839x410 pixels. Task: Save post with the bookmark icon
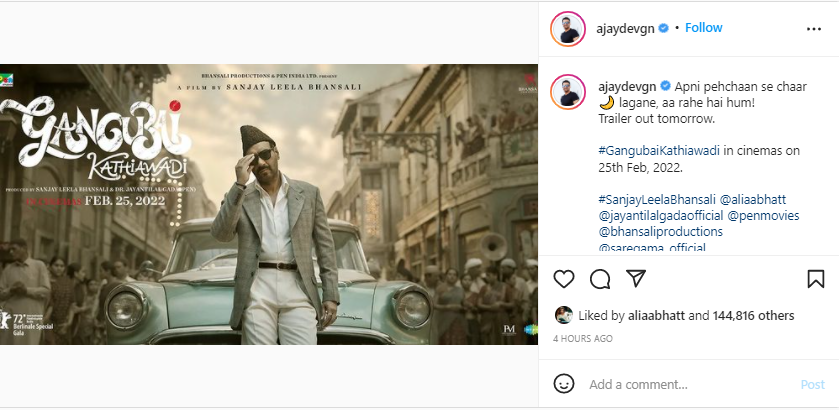(815, 278)
